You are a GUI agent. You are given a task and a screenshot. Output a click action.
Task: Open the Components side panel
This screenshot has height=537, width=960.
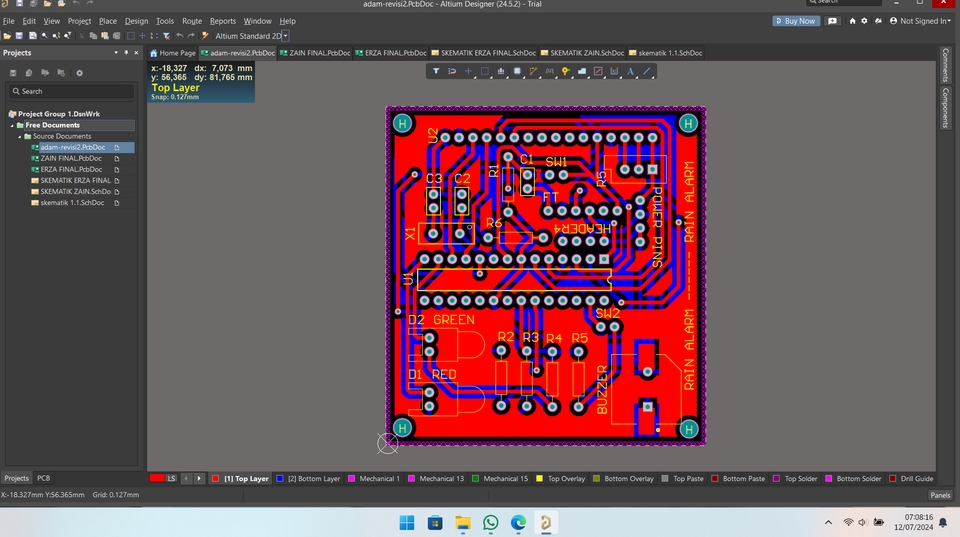(x=945, y=108)
